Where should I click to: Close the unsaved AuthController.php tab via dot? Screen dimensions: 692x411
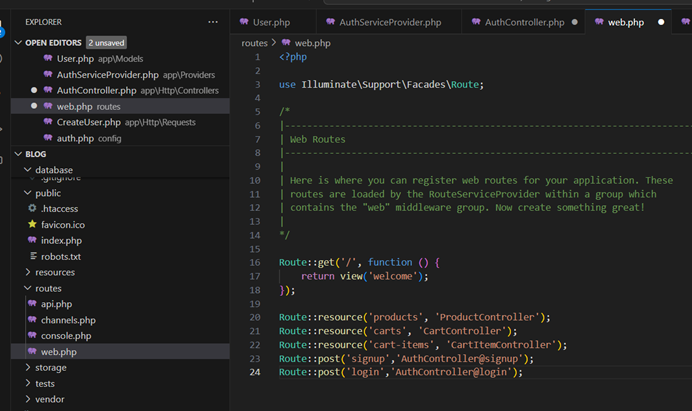[574, 22]
